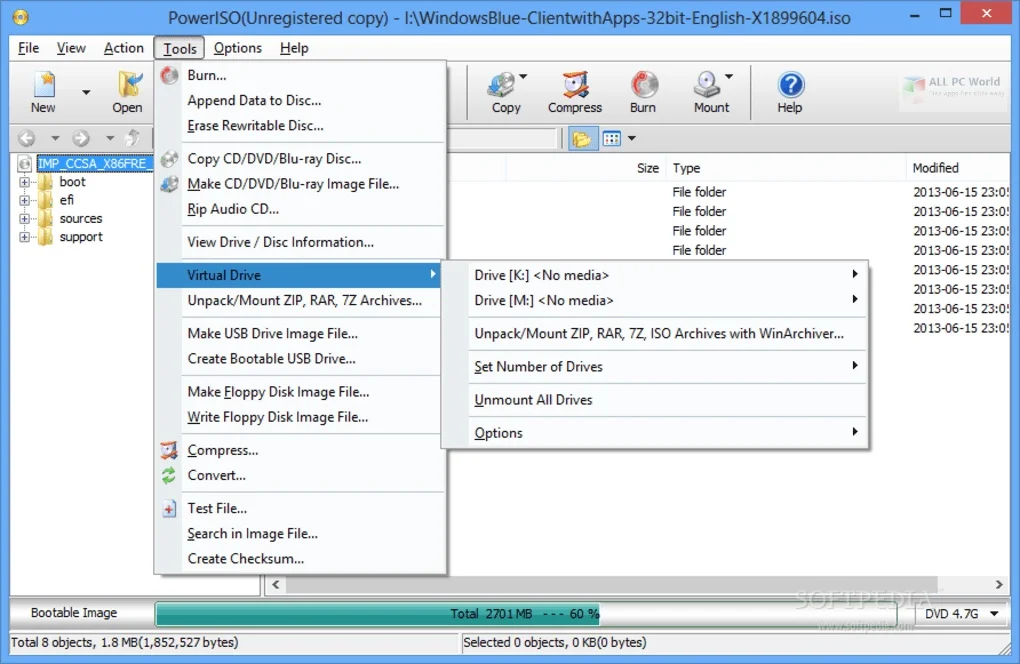
Task: Click the horizontal scrollbar right arrow
Action: pyautogui.click(x=999, y=585)
